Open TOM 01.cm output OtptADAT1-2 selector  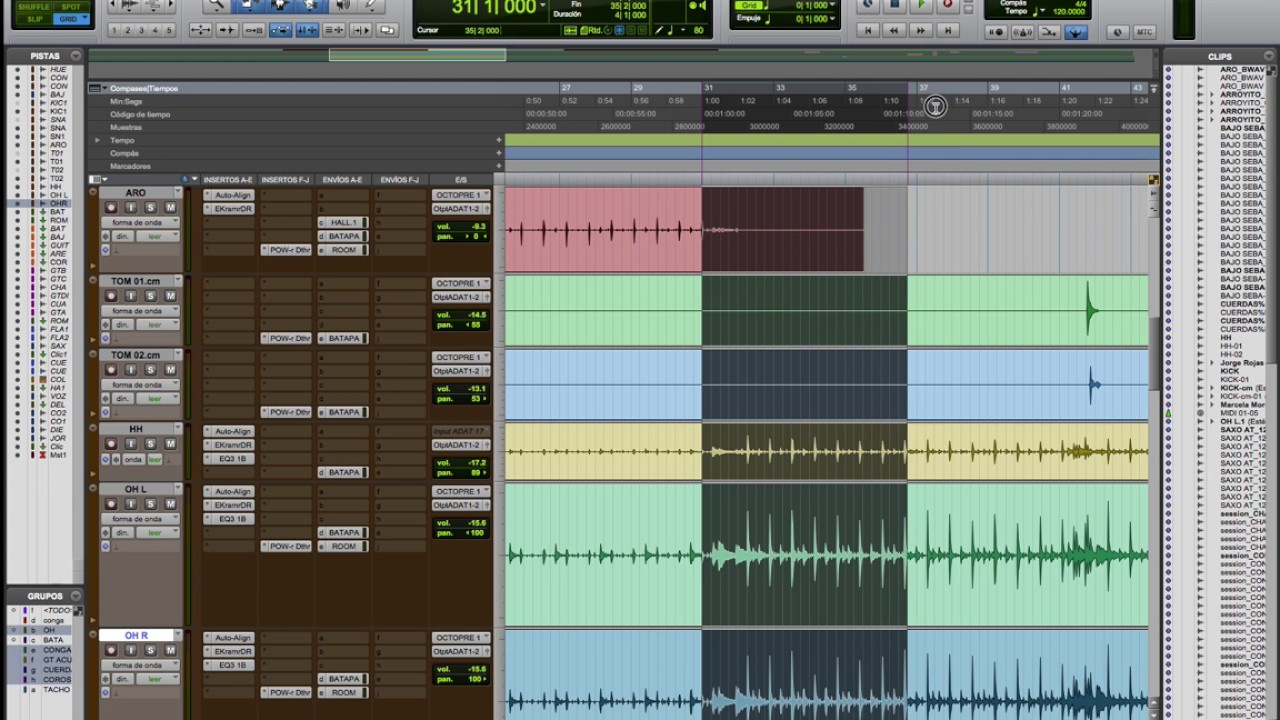coord(461,297)
